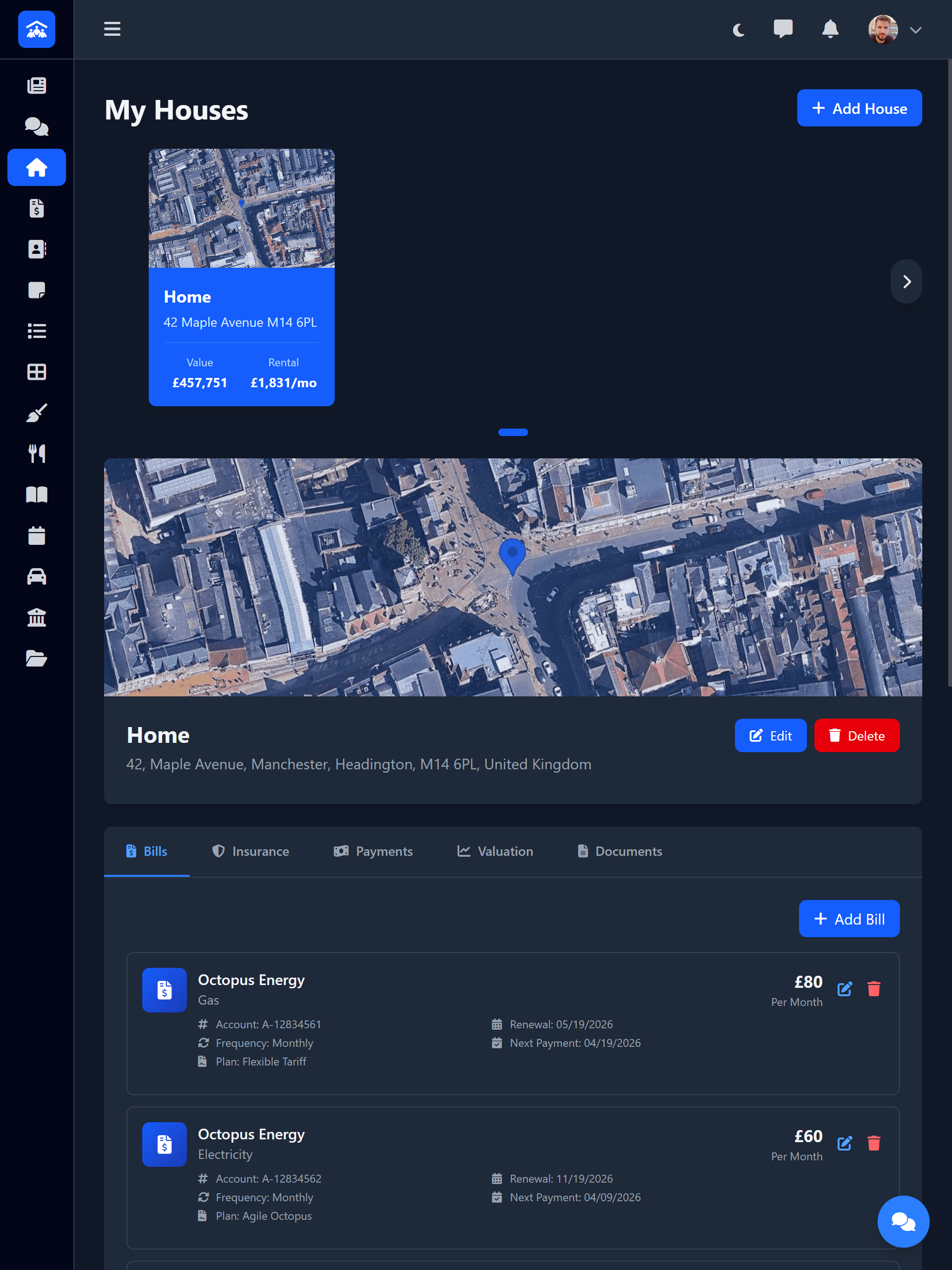Select the contacts icon in the sidebar

[x=36, y=249]
